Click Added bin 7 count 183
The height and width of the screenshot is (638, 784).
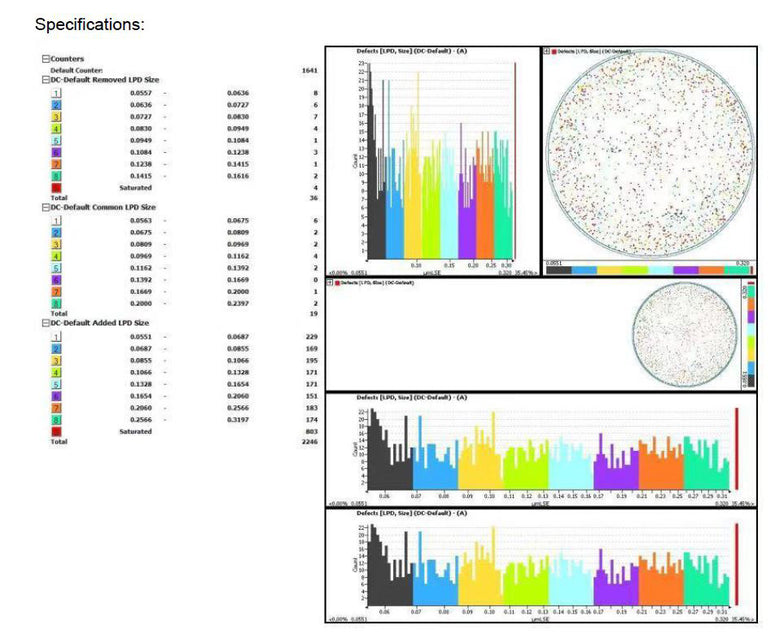pyautogui.click(x=312, y=408)
